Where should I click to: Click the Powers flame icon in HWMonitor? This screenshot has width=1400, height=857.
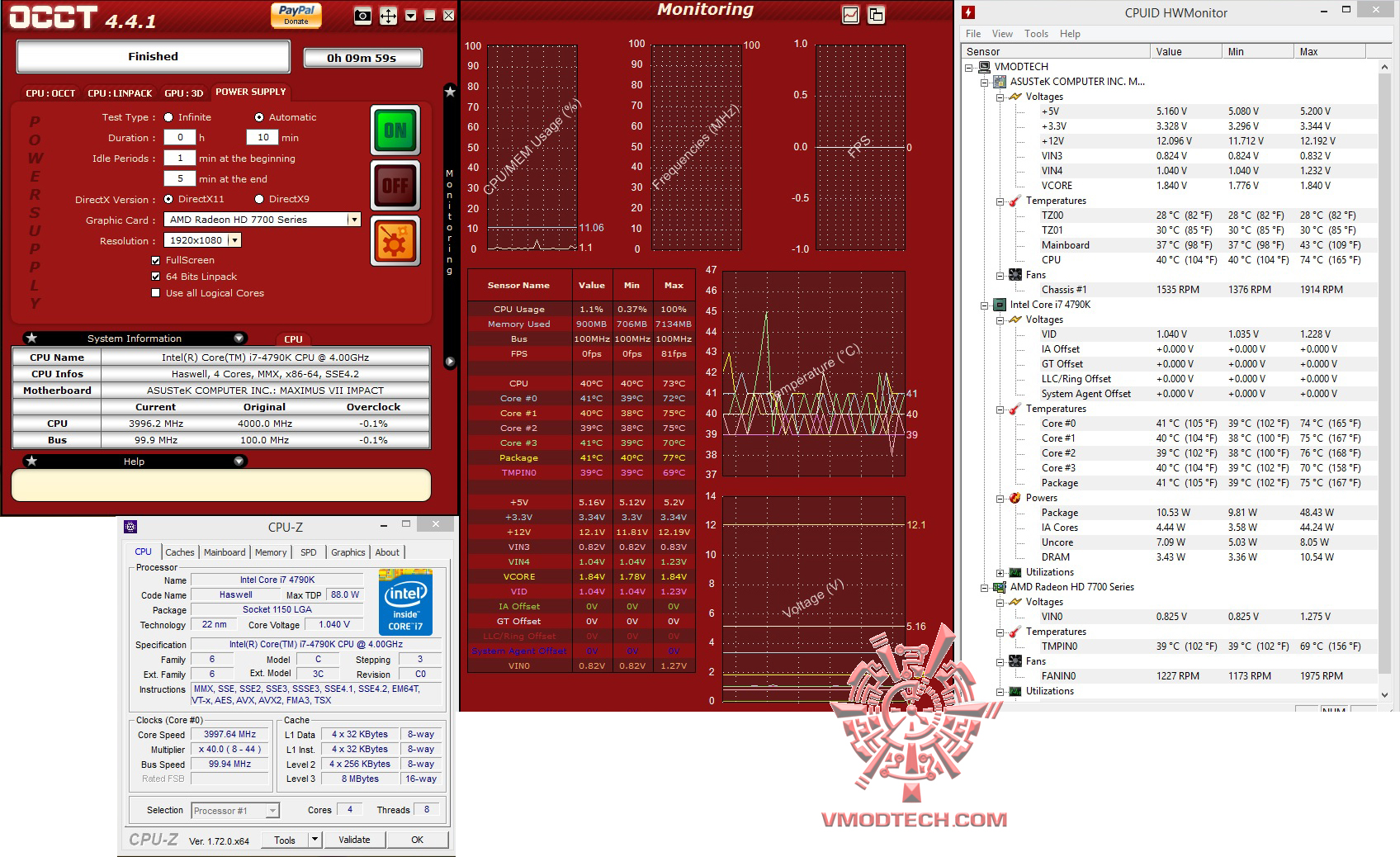coord(1015,498)
